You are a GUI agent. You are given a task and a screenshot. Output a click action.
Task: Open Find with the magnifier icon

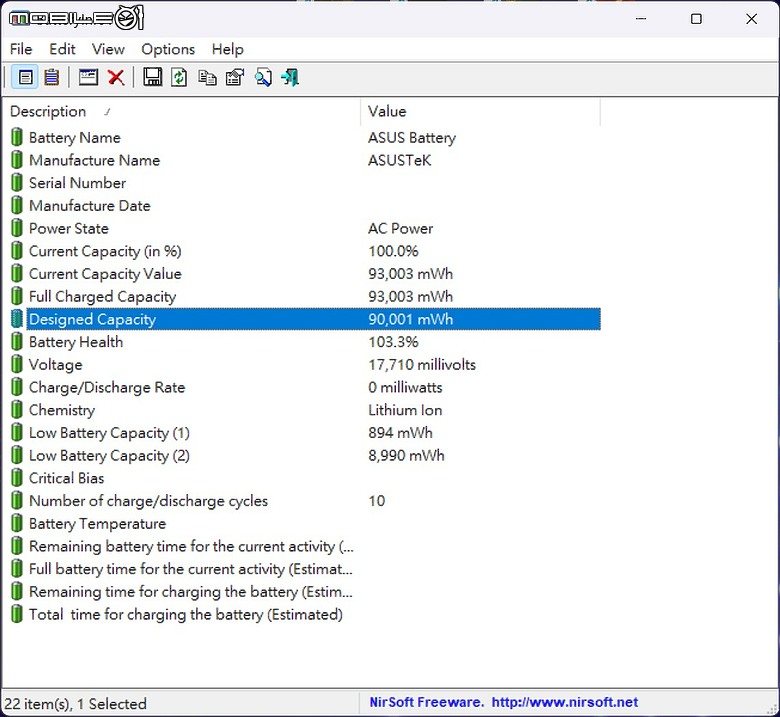pyautogui.click(x=263, y=78)
